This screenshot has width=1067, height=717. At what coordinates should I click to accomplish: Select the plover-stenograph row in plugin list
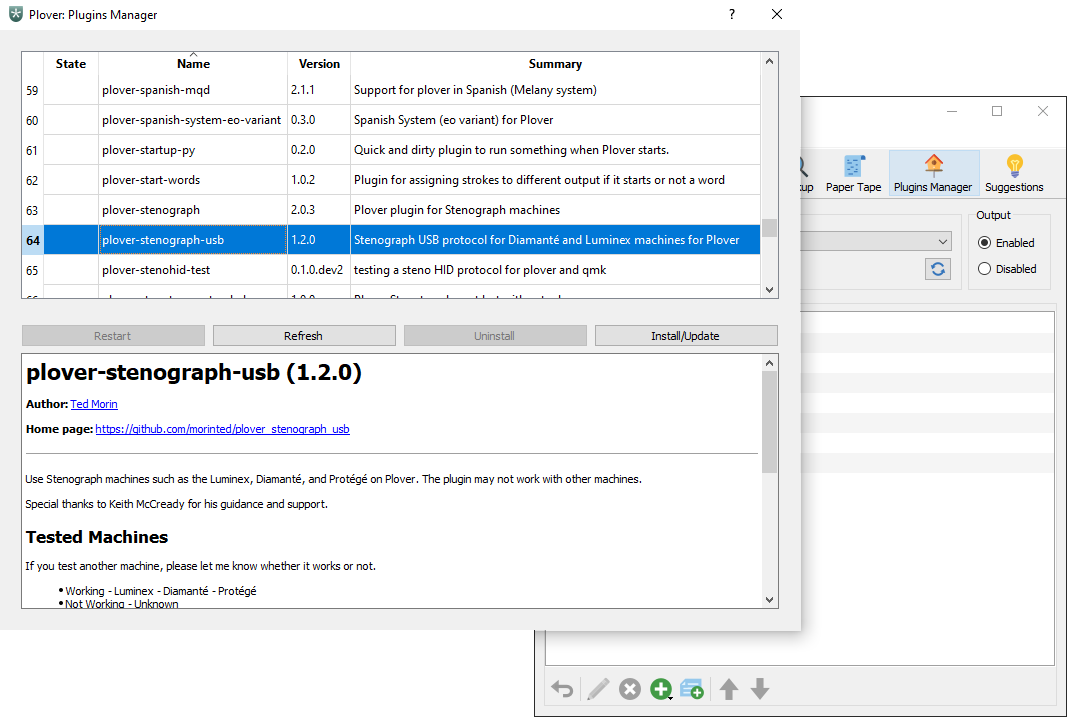[150, 210]
